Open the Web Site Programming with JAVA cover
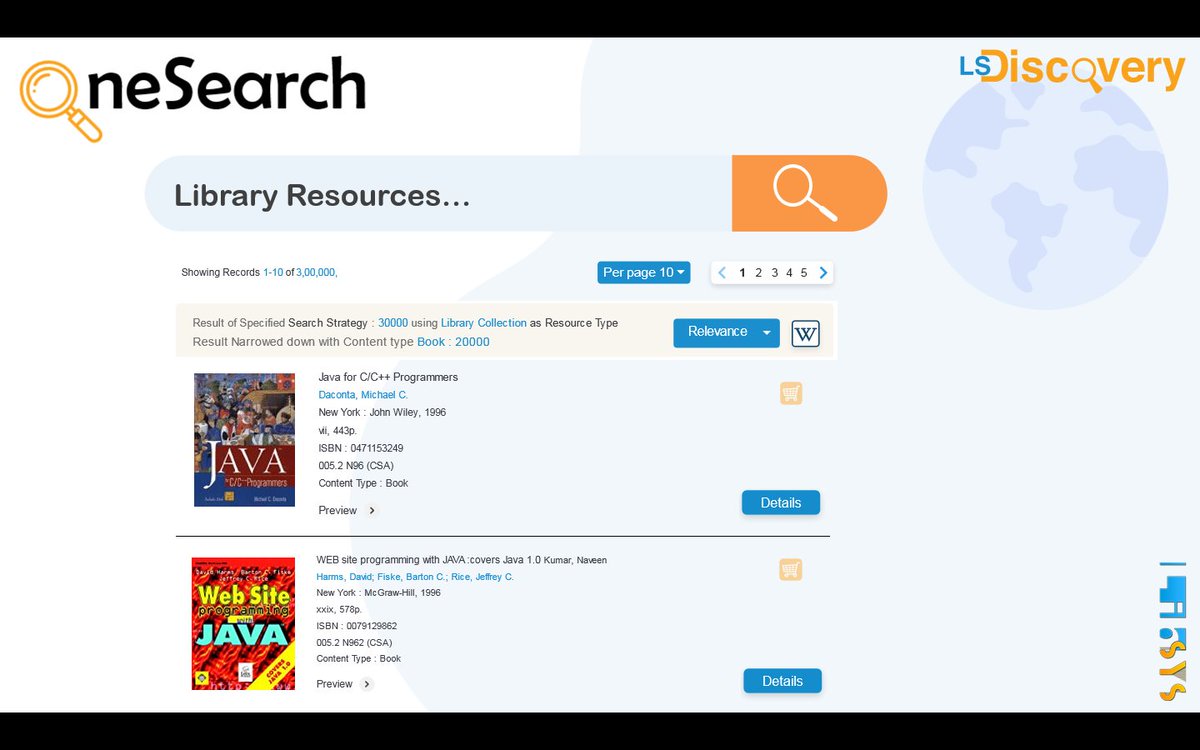This screenshot has height=750, width=1200. 243,624
